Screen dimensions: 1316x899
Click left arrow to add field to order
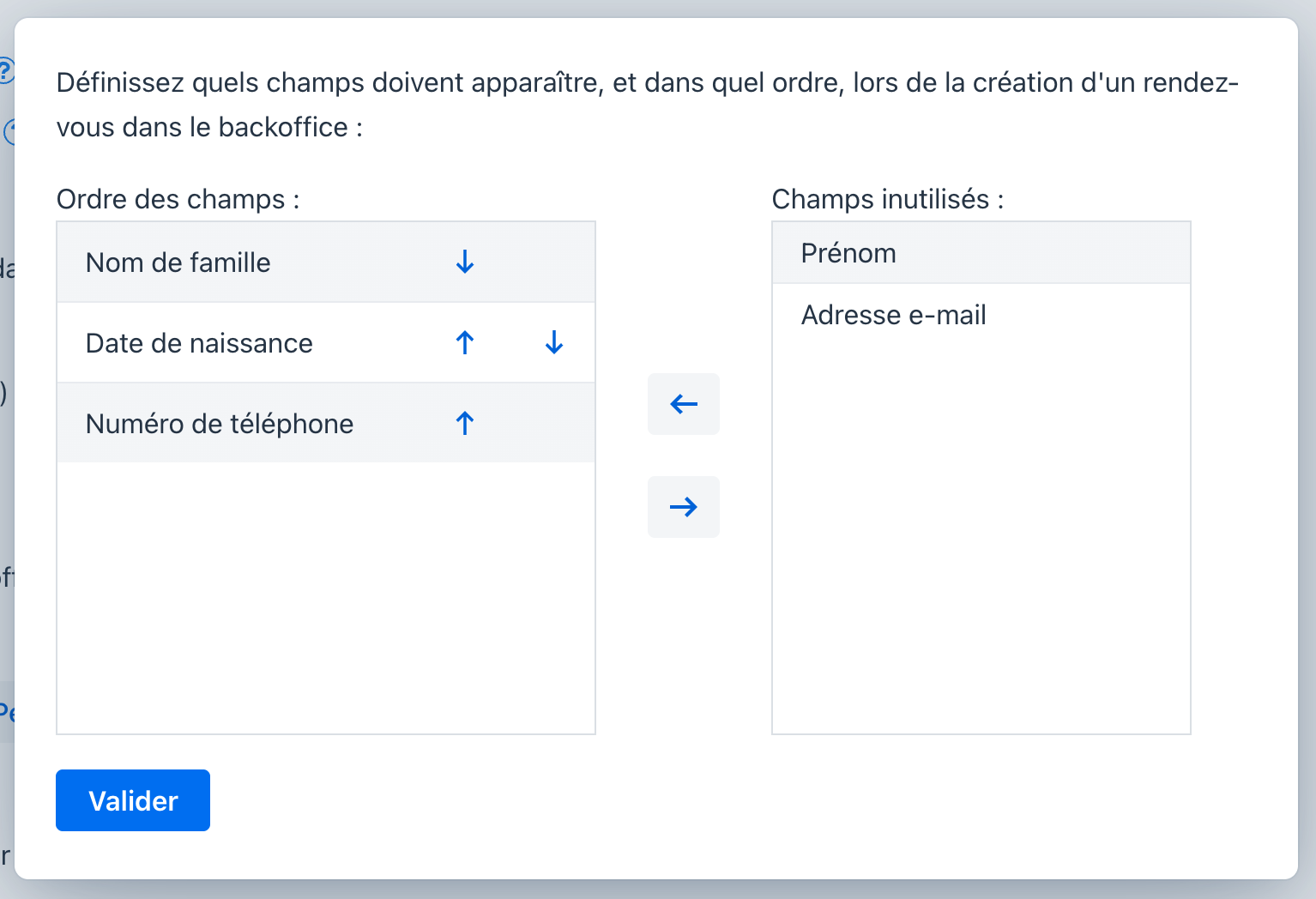tap(684, 404)
